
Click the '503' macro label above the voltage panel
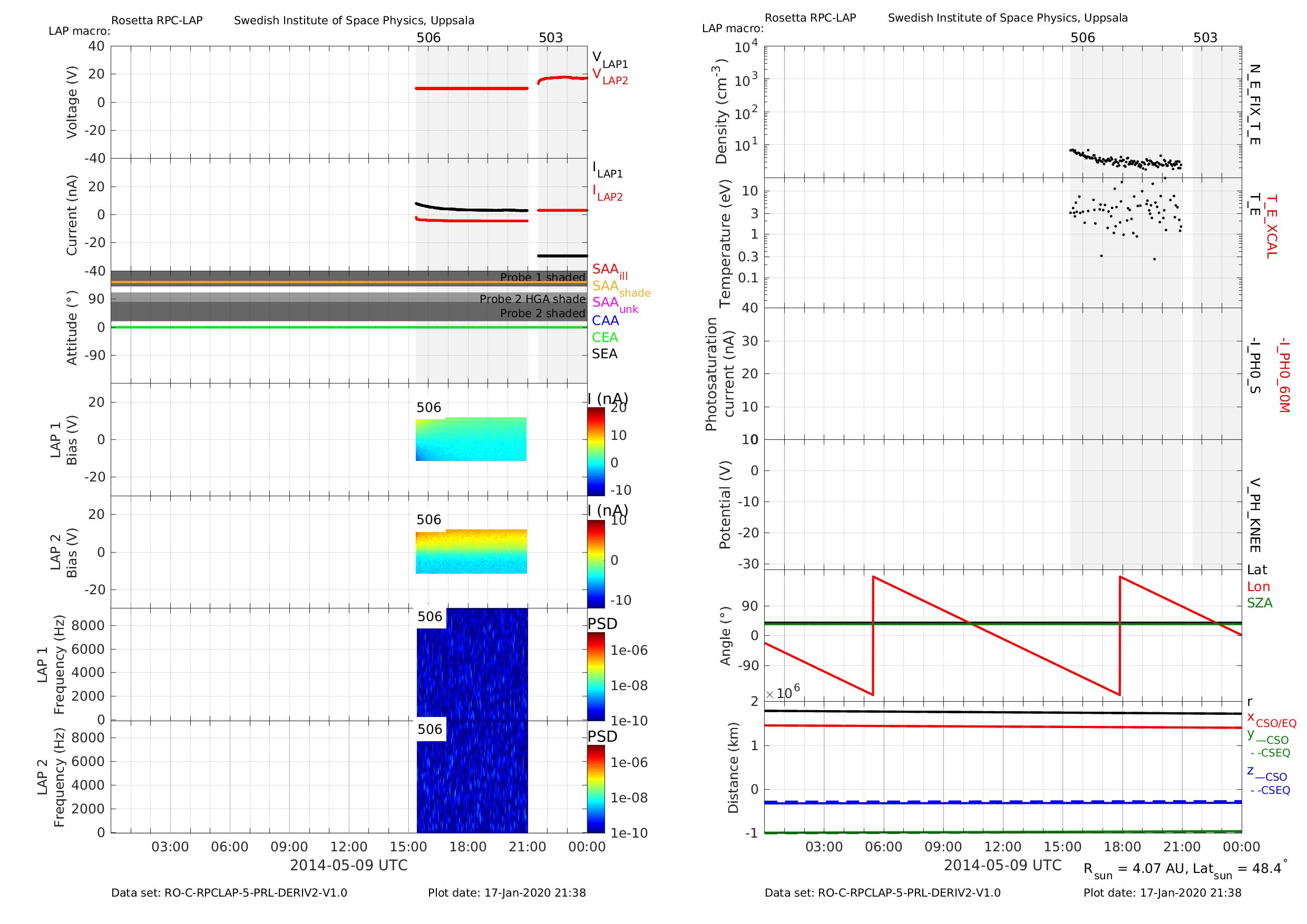click(551, 37)
